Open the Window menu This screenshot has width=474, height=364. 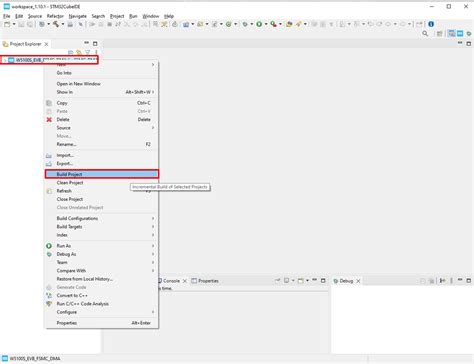click(151, 16)
